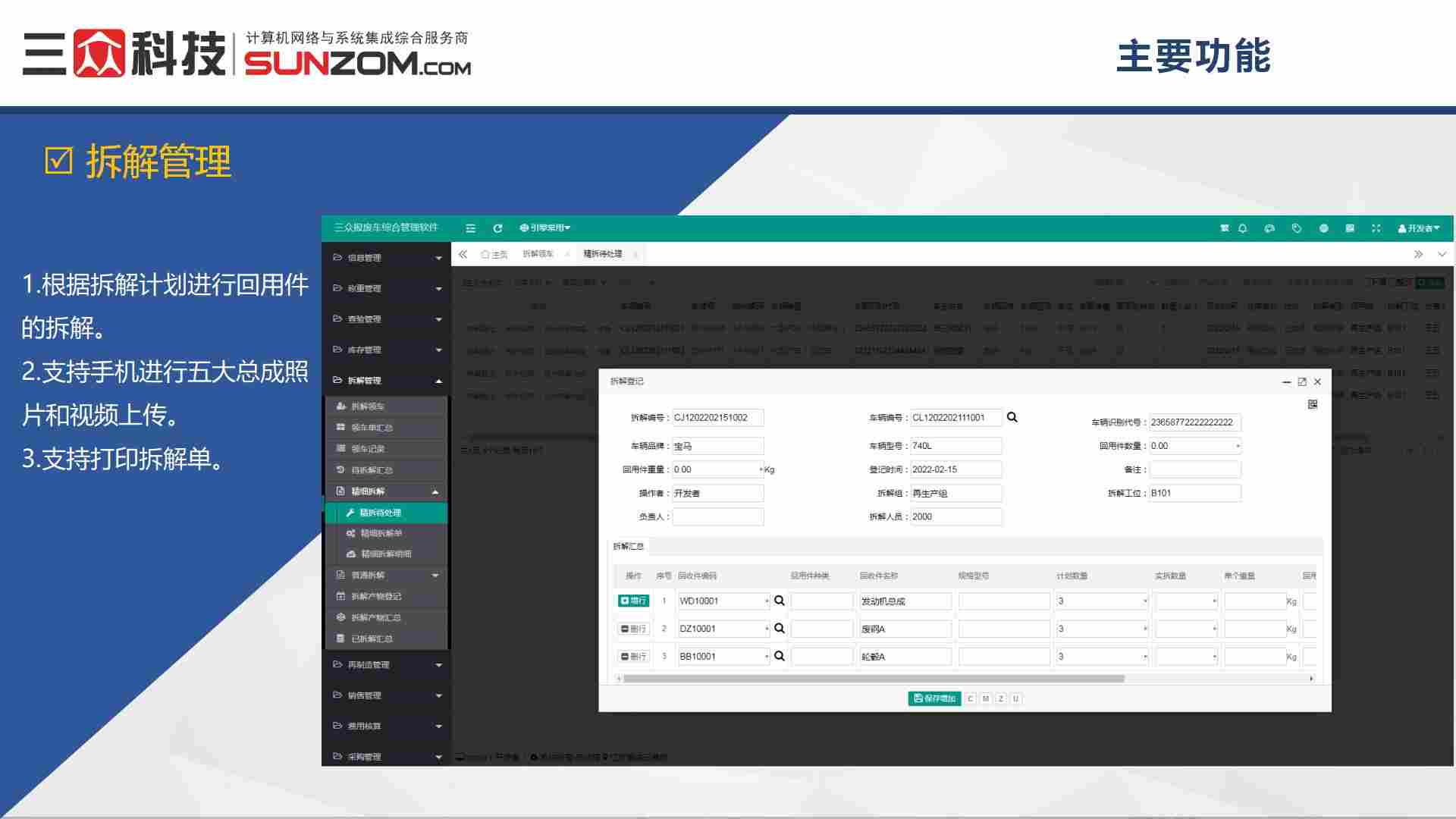Click the table's horizontal scrollbar
Image resolution: width=1456 pixels, height=819 pixels.
coord(872,679)
